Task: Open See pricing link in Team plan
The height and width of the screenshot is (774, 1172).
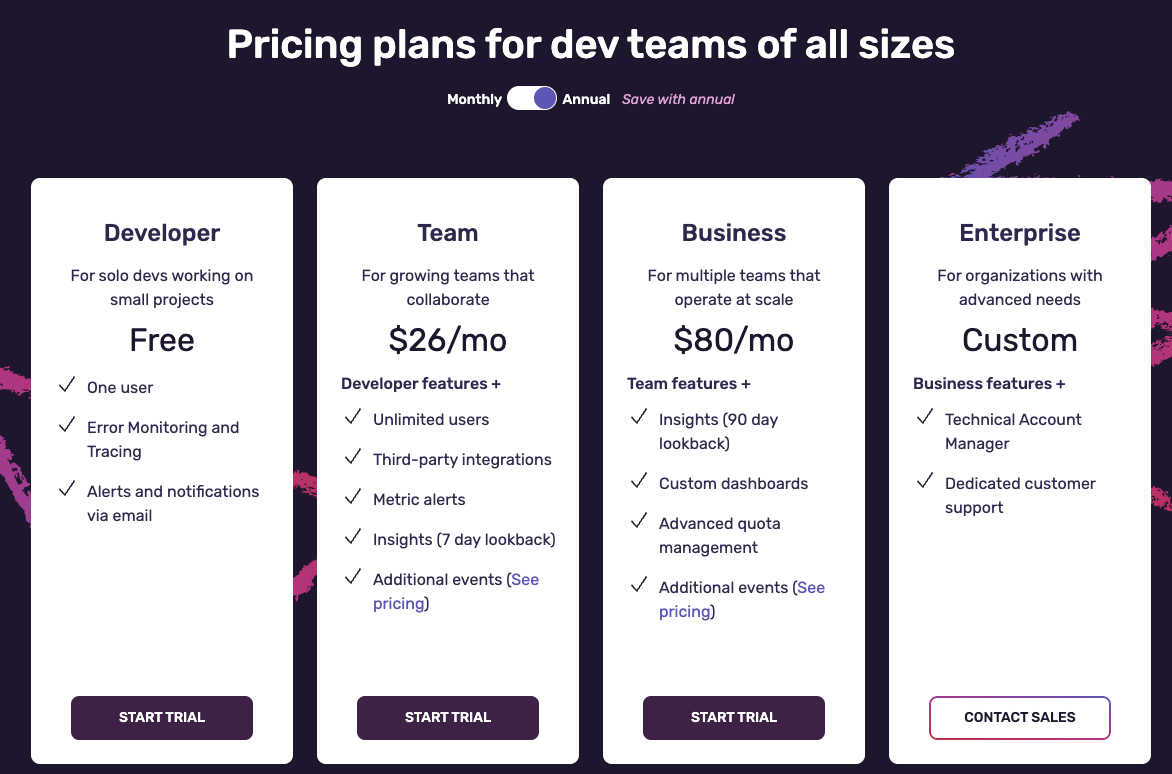Action: [x=456, y=591]
